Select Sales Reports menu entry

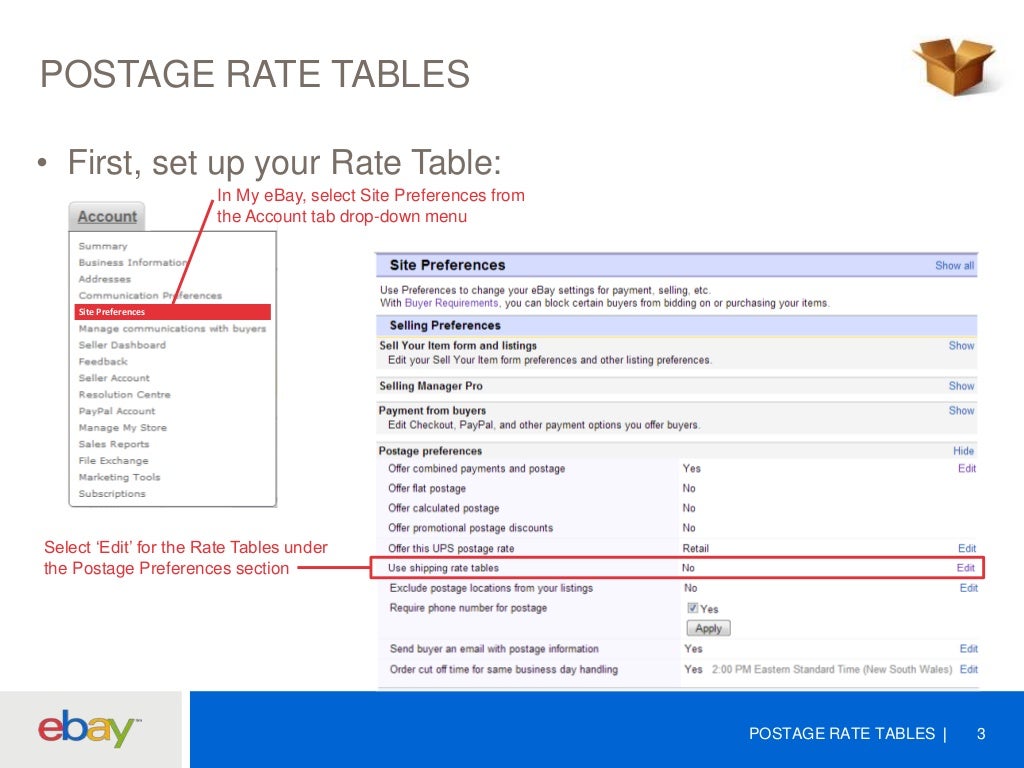(114, 444)
